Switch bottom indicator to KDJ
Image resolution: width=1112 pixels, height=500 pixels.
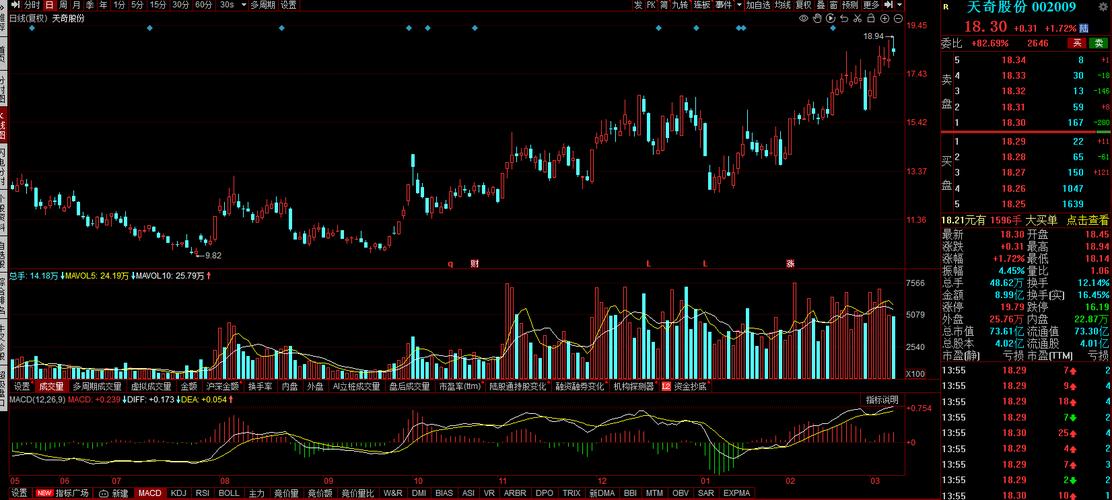coord(178,493)
